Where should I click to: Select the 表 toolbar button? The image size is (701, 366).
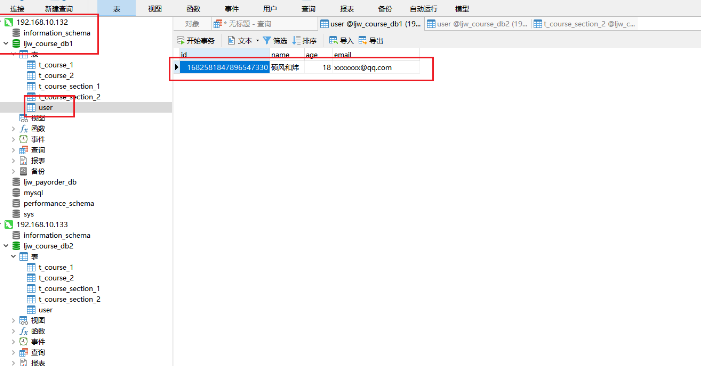point(117,8)
